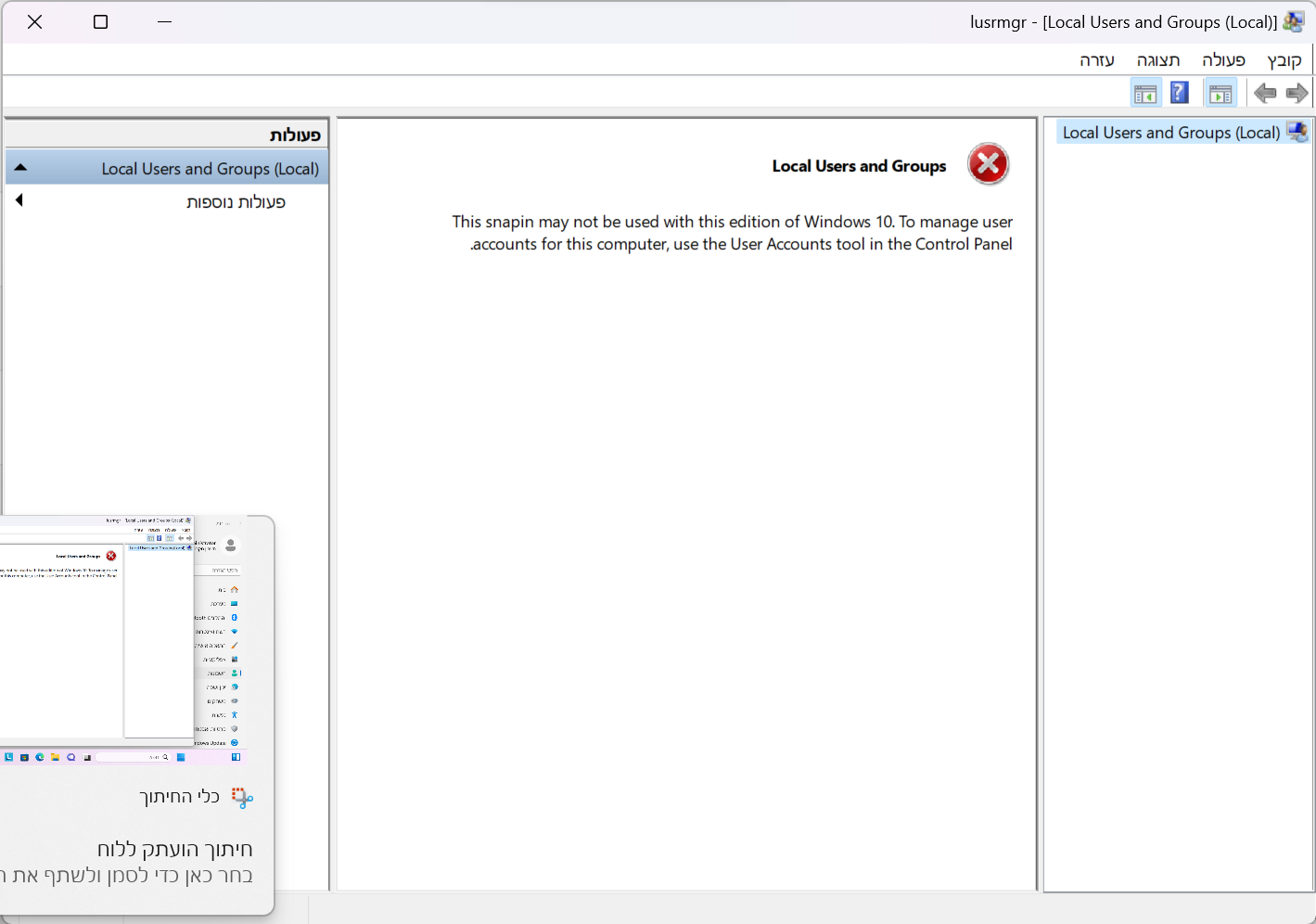Click the lusrmgr icon in the title bar
Screen dimensions: 1316x924
[x=1294, y=22]
